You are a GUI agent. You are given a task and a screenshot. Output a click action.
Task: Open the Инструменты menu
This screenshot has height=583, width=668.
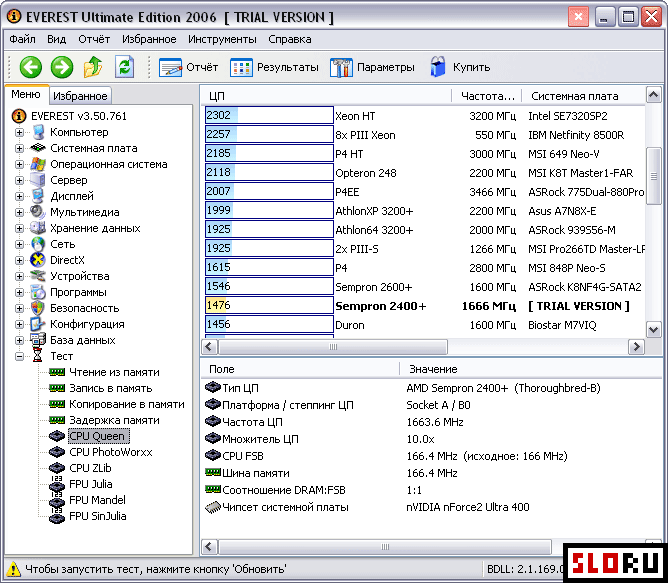tap(222, 39)
